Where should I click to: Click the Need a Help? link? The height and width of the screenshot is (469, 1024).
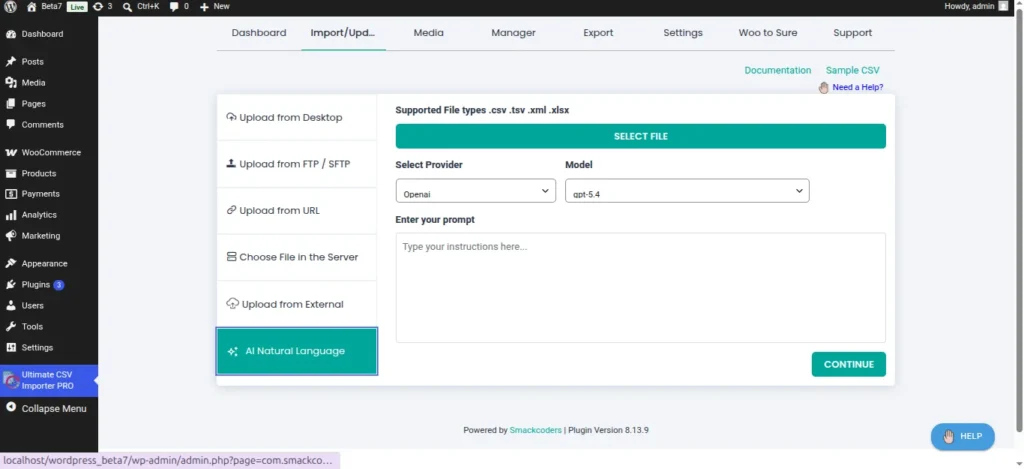857,88
